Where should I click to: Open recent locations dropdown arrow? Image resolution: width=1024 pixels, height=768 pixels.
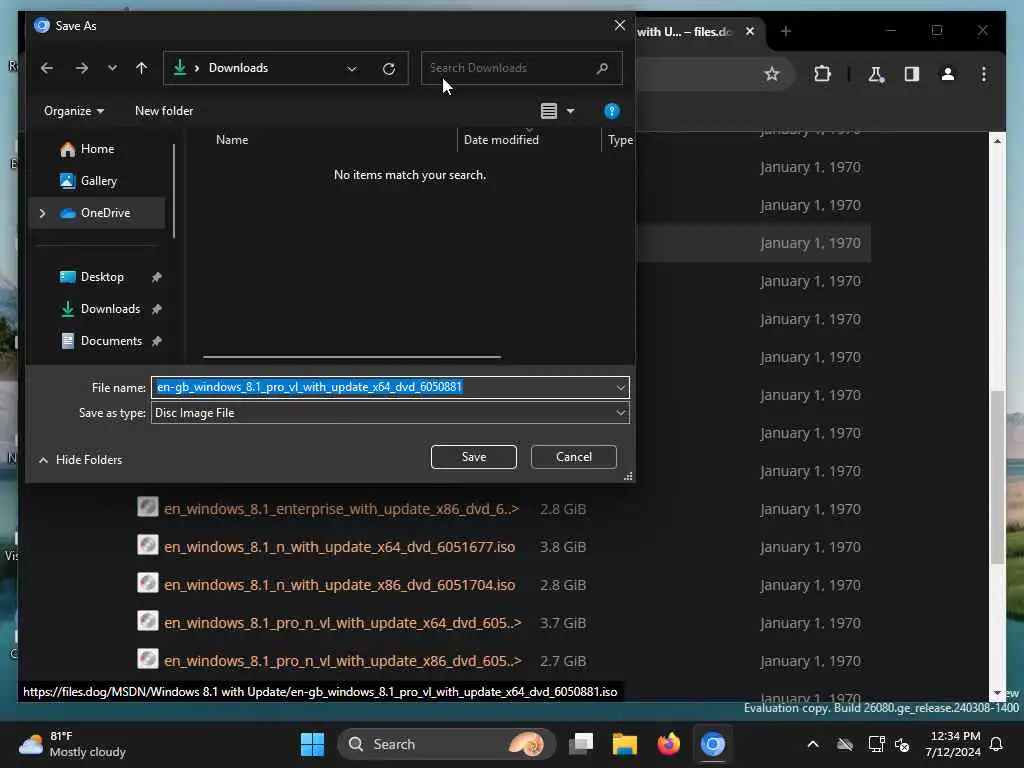pos(112,68)
